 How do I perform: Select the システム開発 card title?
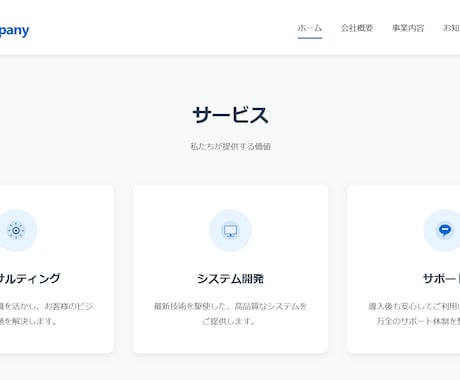point(230,278)
